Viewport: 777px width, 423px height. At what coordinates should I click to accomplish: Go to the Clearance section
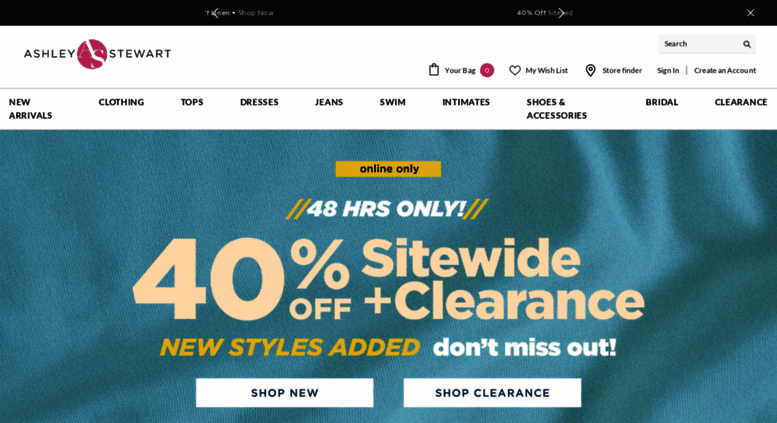(741, 102)
